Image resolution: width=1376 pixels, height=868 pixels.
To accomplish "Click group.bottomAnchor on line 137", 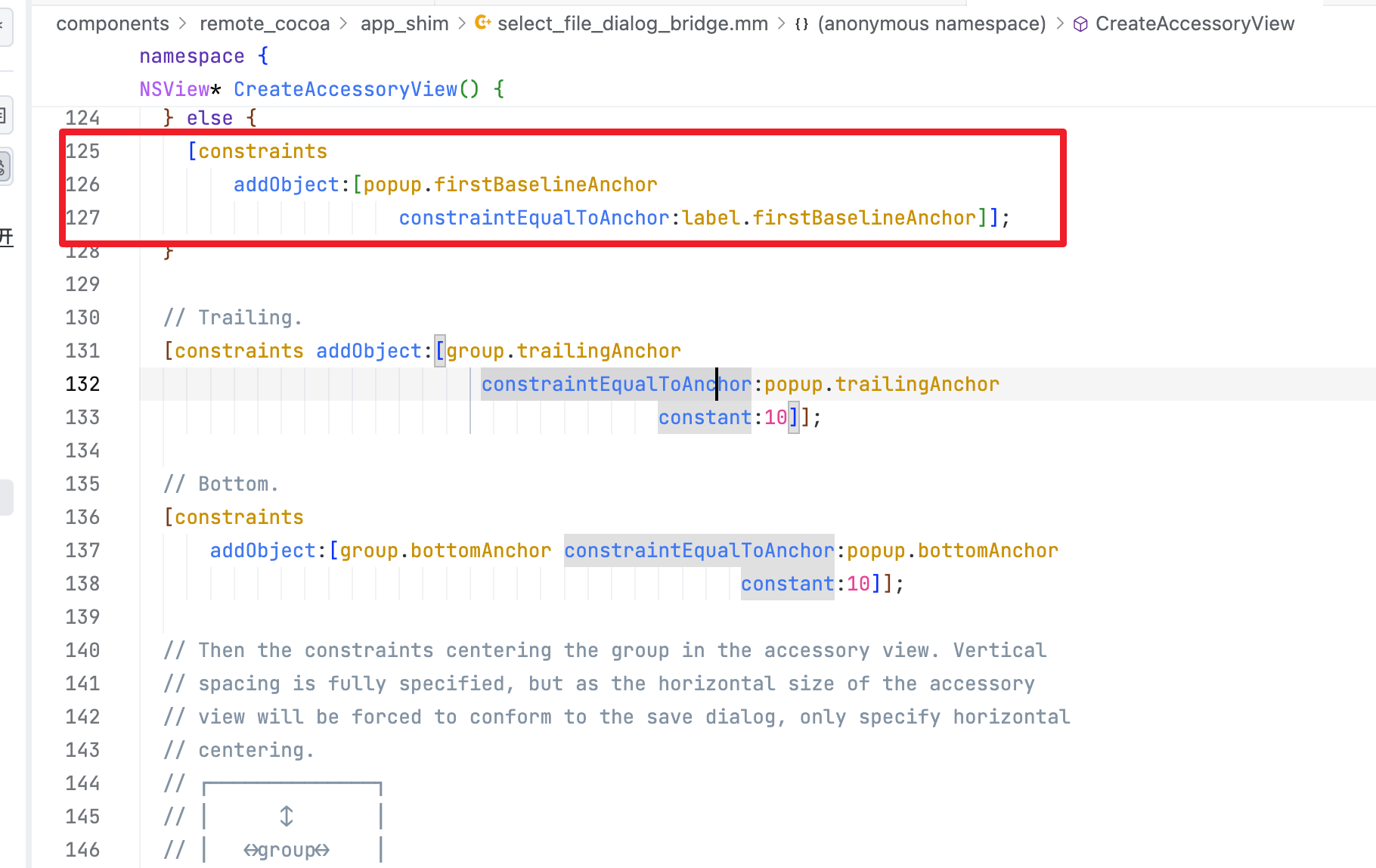I will point(445,550).
